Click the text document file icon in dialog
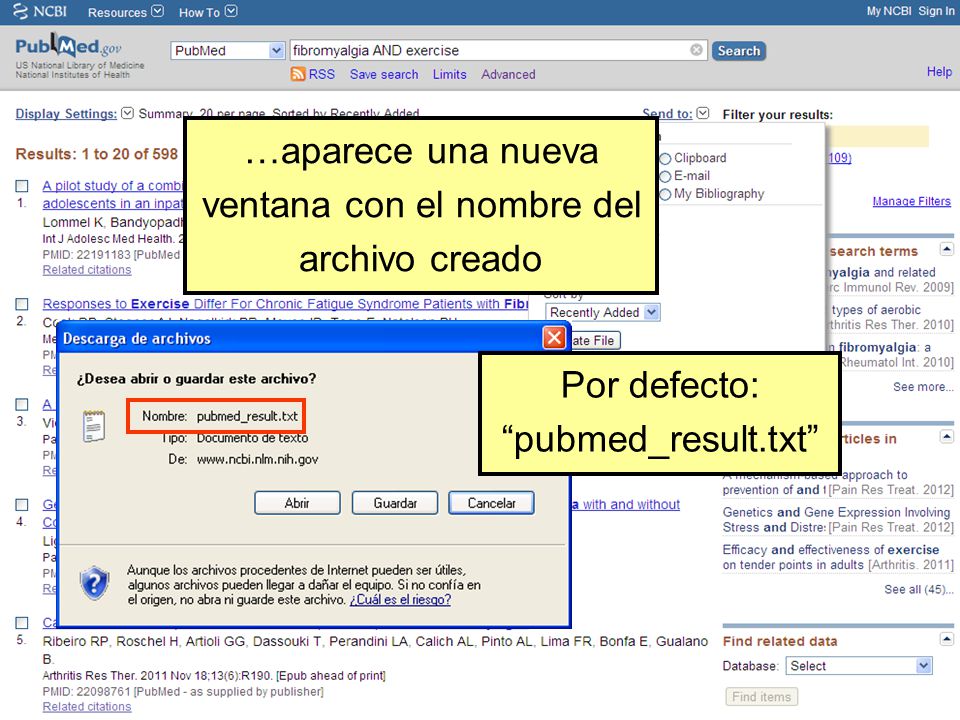The width and height of the screenshot is (960, 720). pos(94,426)
